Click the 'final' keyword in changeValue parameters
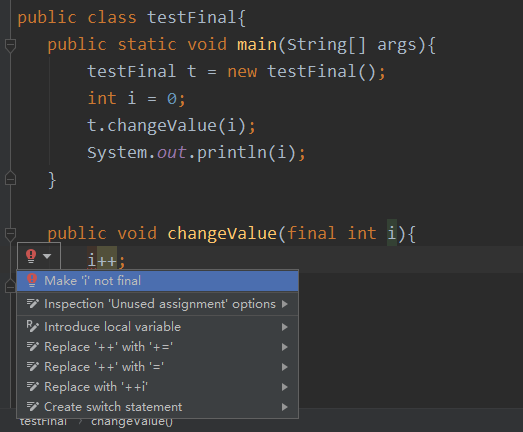The height and width of the screenshot is (432, 523). pos(311,233)
